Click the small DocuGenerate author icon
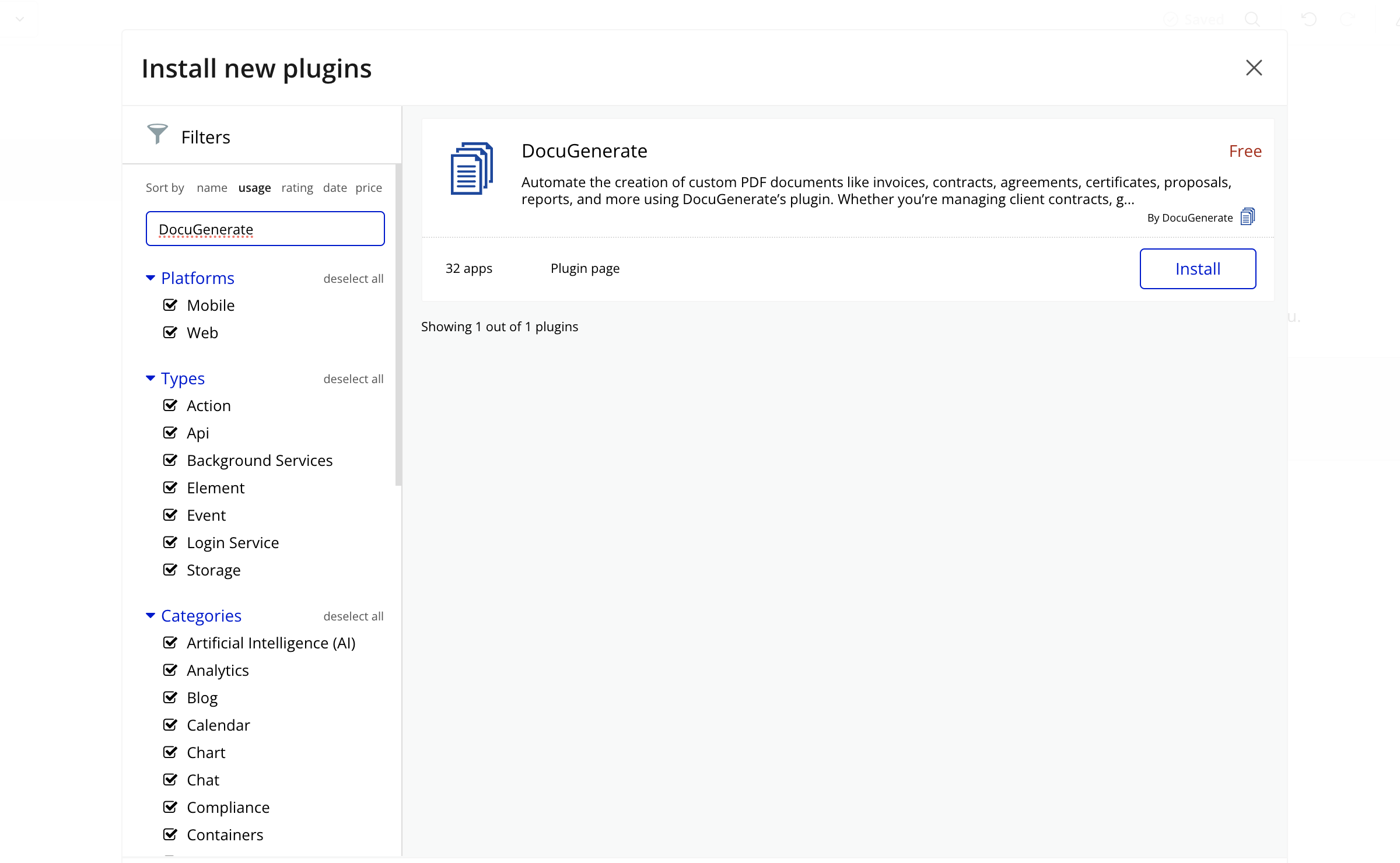1400x863 pixels. (1248, 216)
